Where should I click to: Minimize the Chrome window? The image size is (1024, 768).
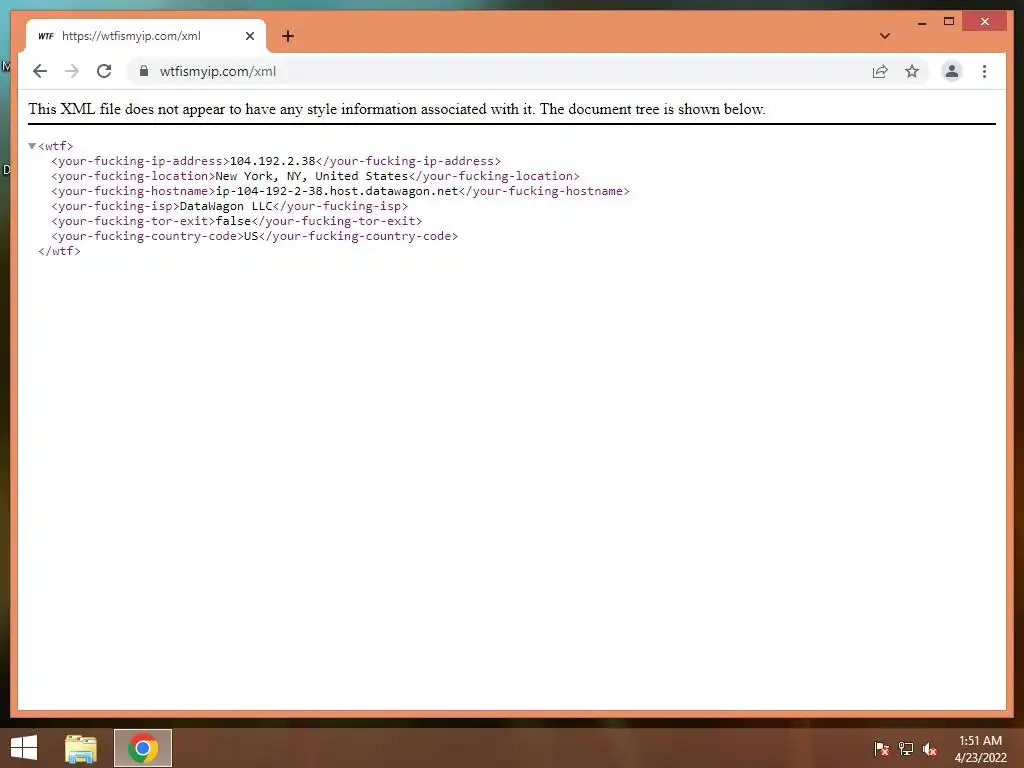click(921, 22)
